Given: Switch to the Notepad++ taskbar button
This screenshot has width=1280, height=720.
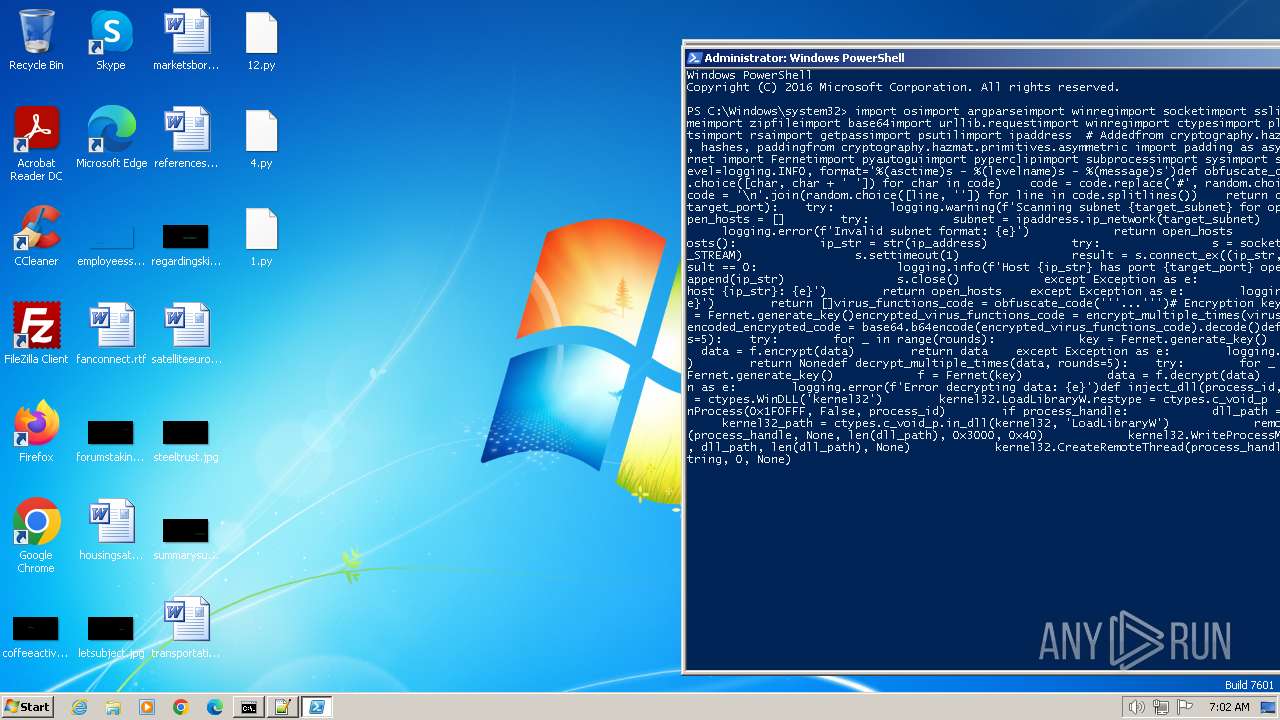Looking at the screenshot, I should point(283,707).
